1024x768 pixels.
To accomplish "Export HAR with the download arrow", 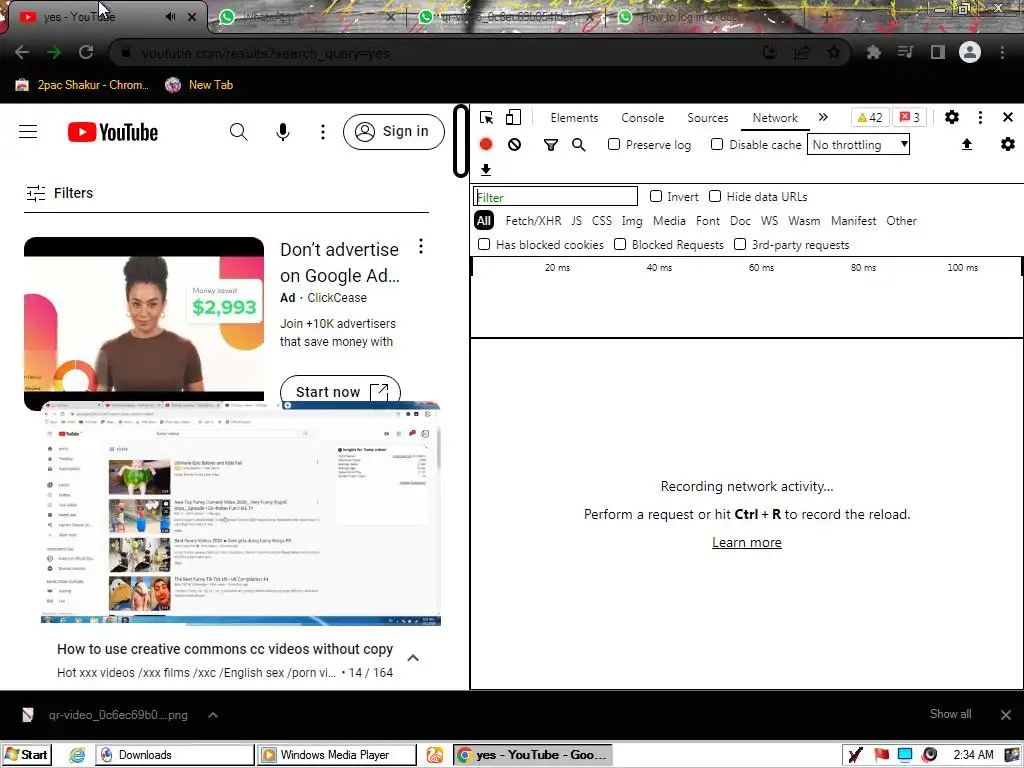I will [x=486, y=170].
